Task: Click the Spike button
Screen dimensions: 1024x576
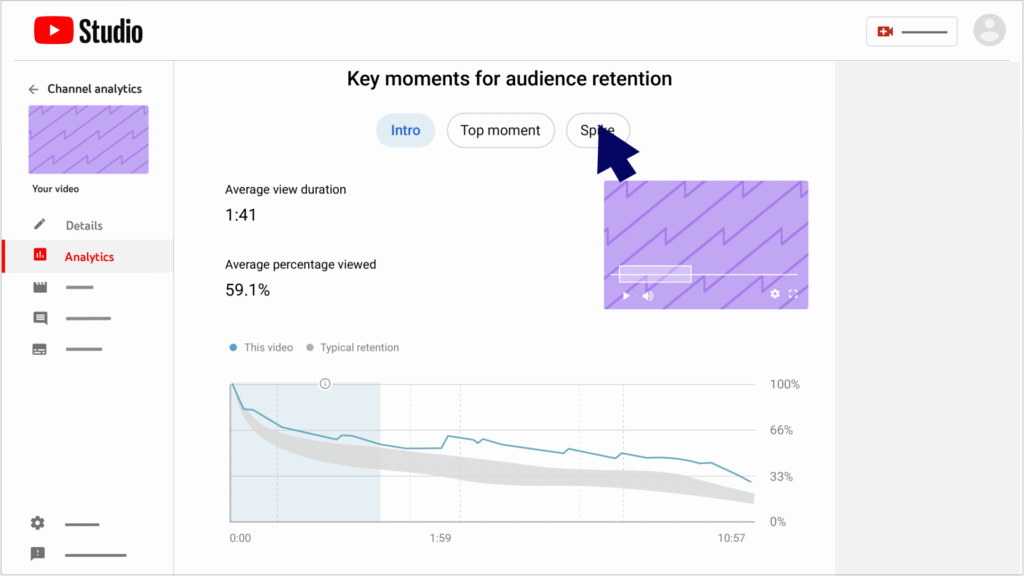Action: pyautogui.click(x=597, y=130)
